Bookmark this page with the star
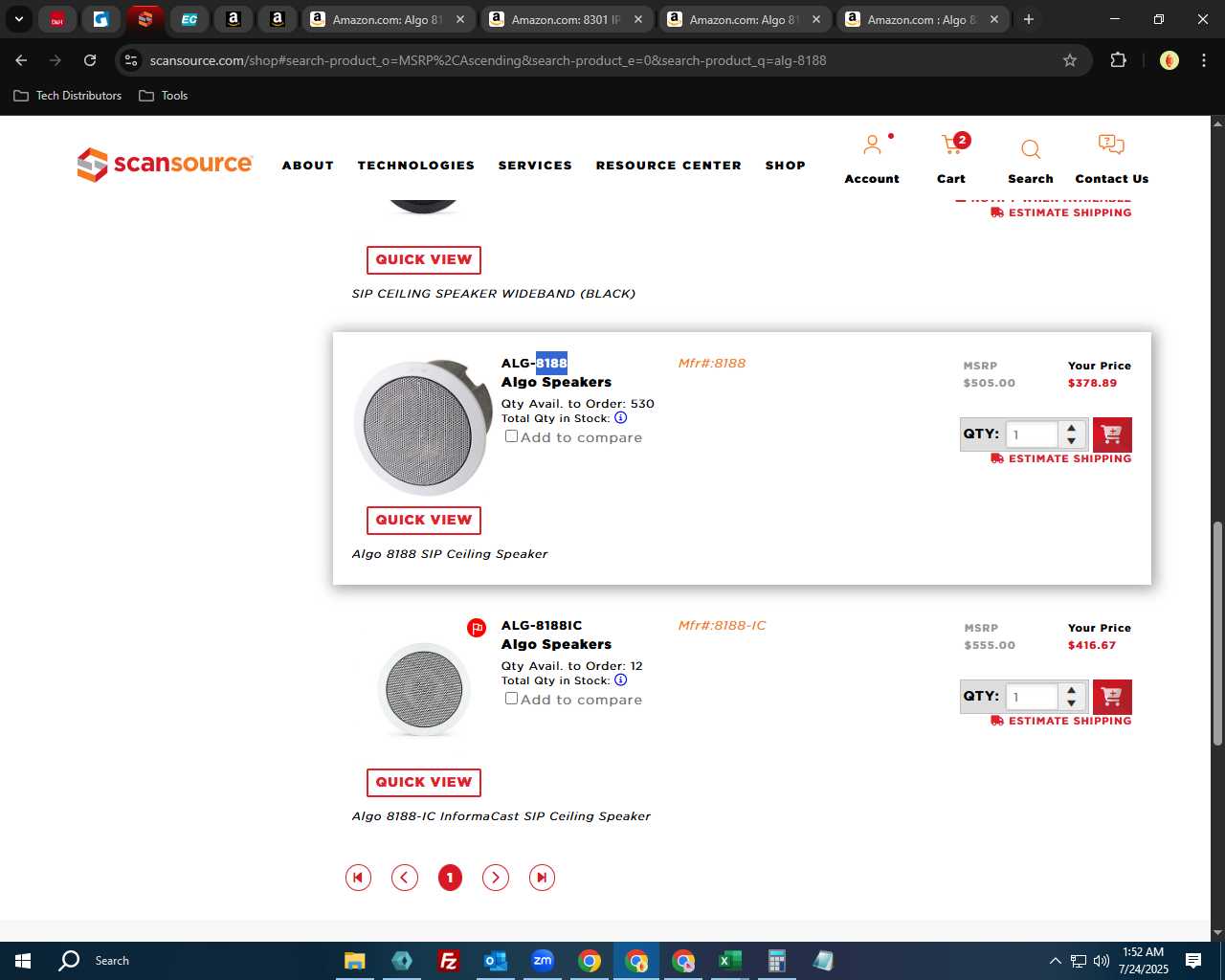 click(x=1070, y=60)
